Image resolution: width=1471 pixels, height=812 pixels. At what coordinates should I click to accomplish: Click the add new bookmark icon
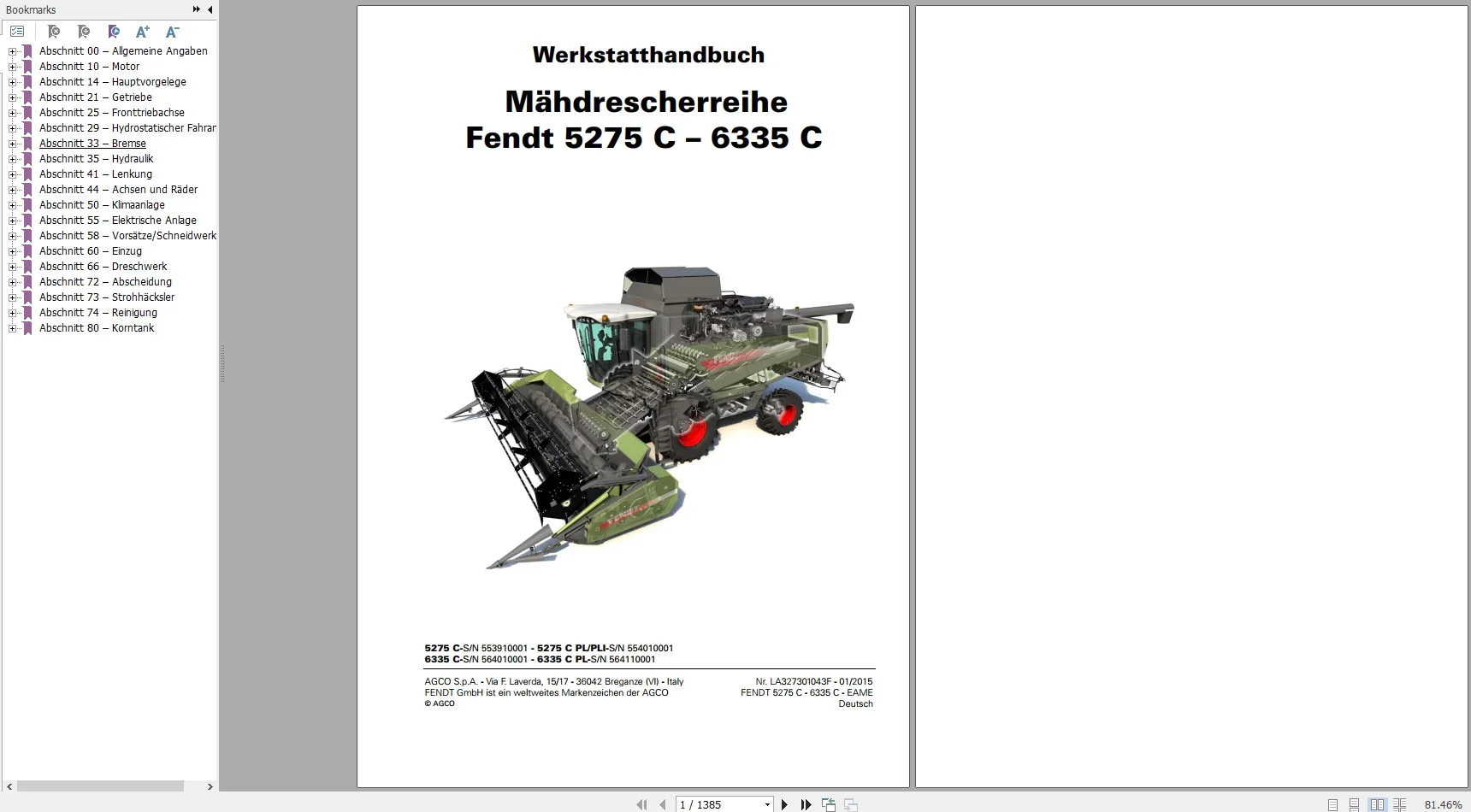[84, 32]
